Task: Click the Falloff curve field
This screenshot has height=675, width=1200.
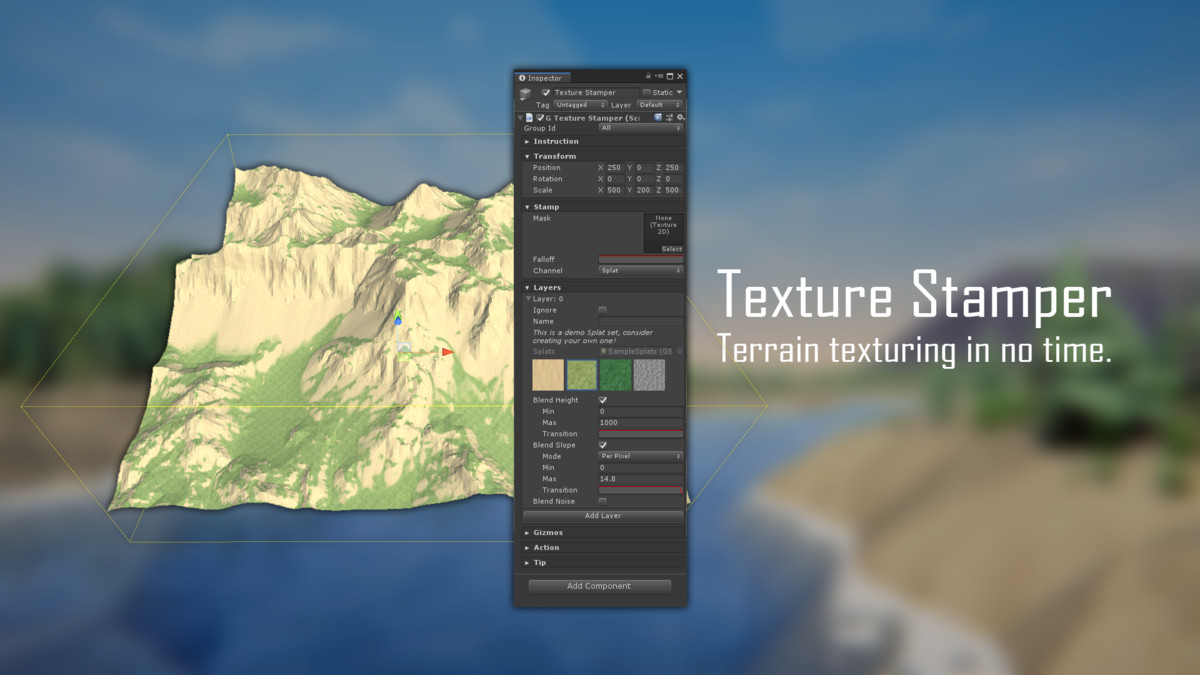Action: pyautogui.click(x=640, y=259)
